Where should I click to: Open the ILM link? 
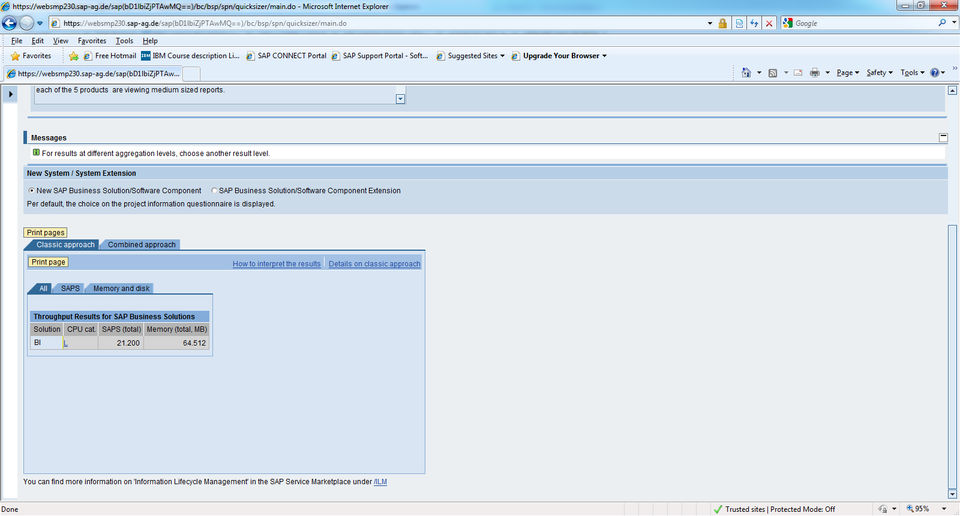pyautogui.click(x=380, y=482)
